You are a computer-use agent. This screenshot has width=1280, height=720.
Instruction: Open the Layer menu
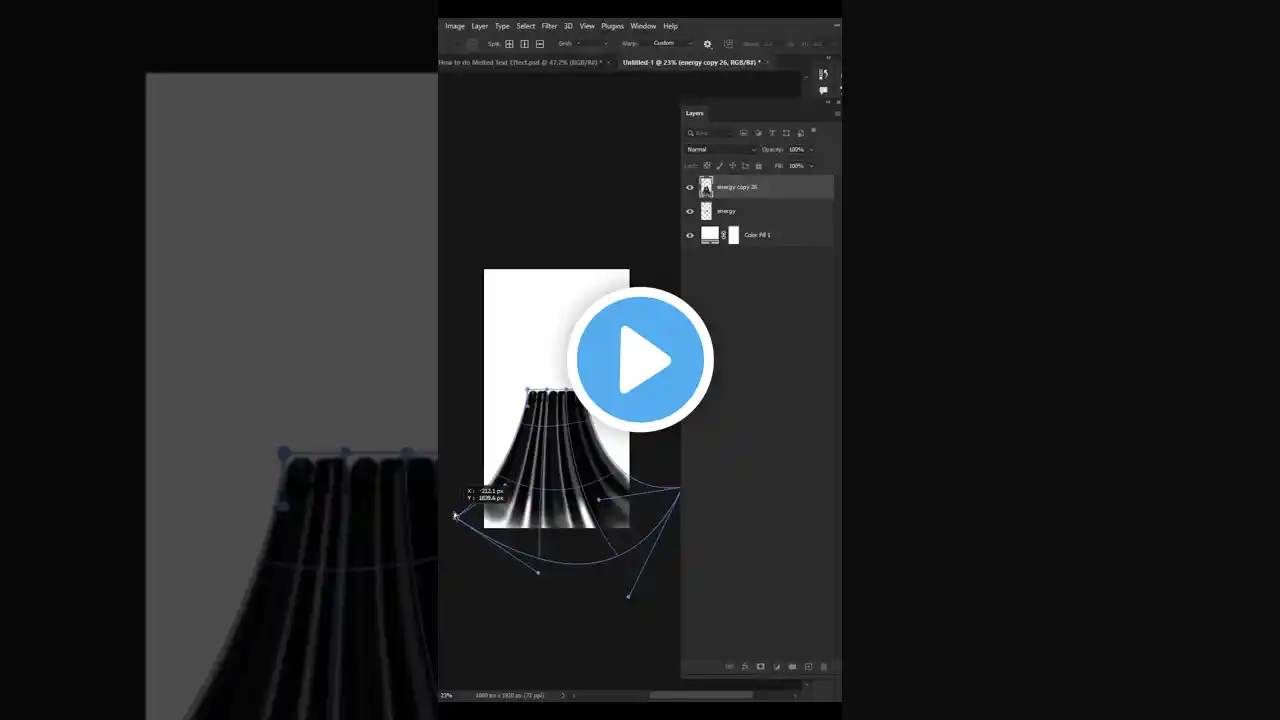pyautogui.click(x=480, y=26)
